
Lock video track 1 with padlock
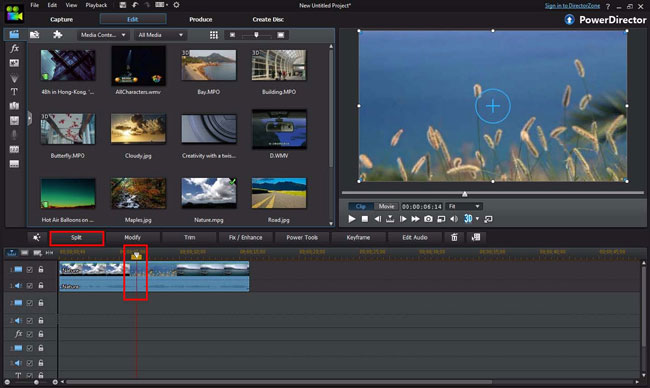[x=41, y=269]
